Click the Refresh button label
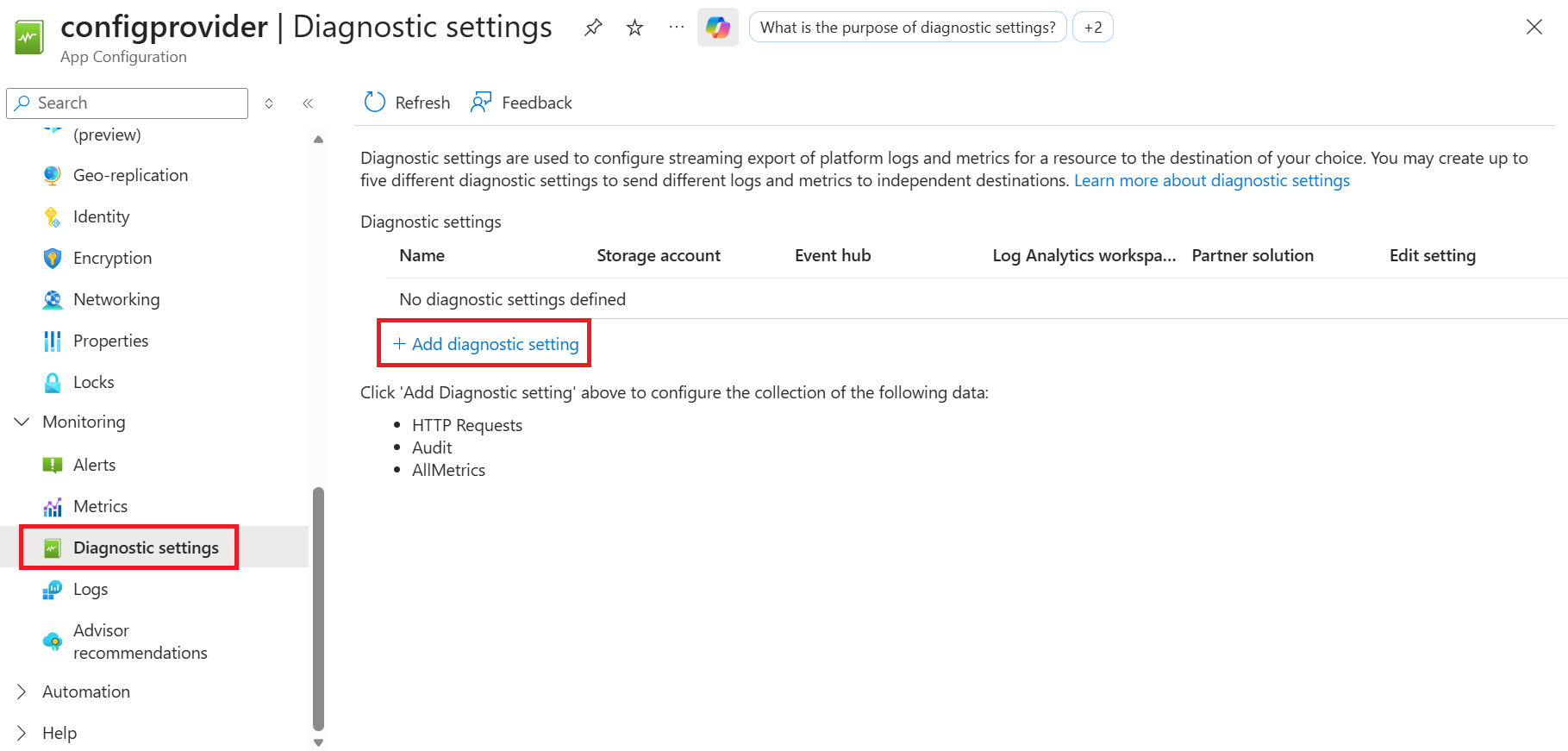Screen dimensions: 1568x751 (x=422, y=103)
